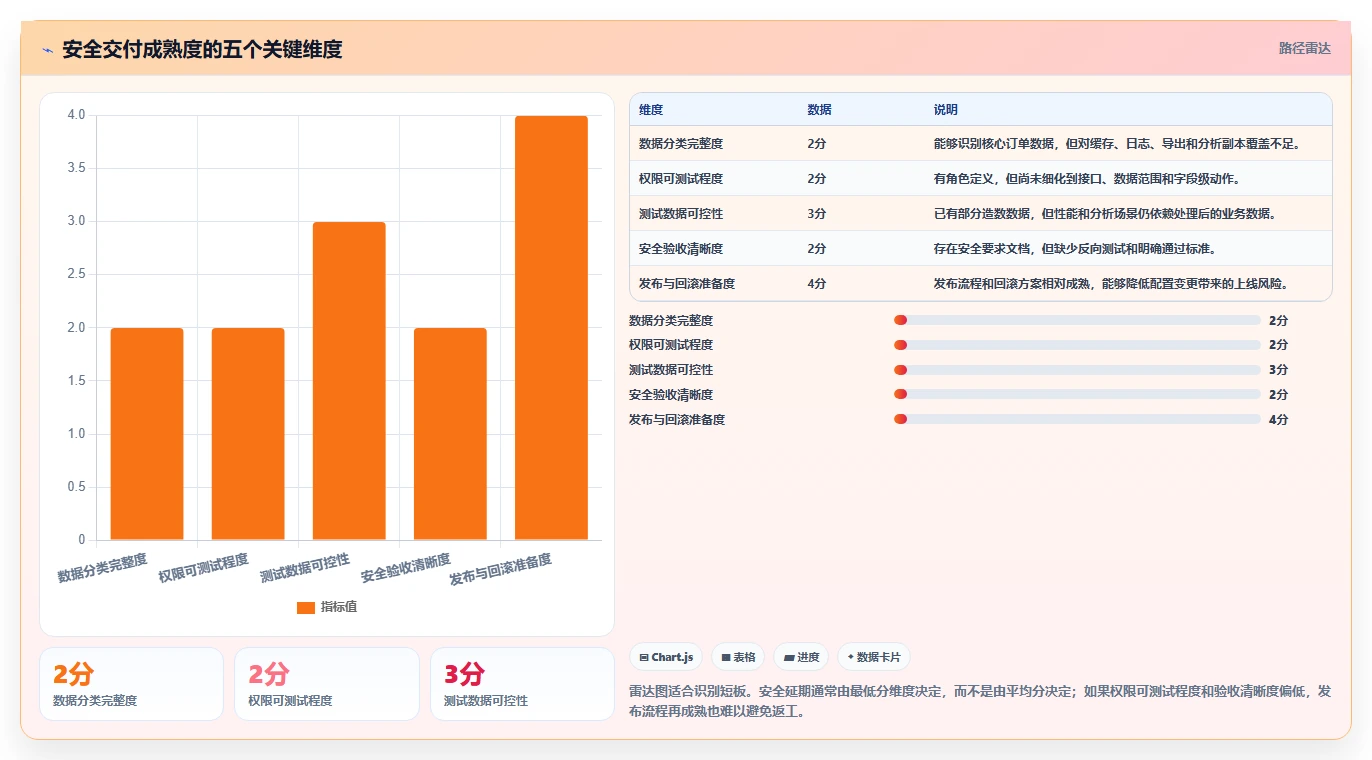1372x760 pixels.
Task: Open the 2分 数据分类完整度 data card
Action: tap(131, 684)
